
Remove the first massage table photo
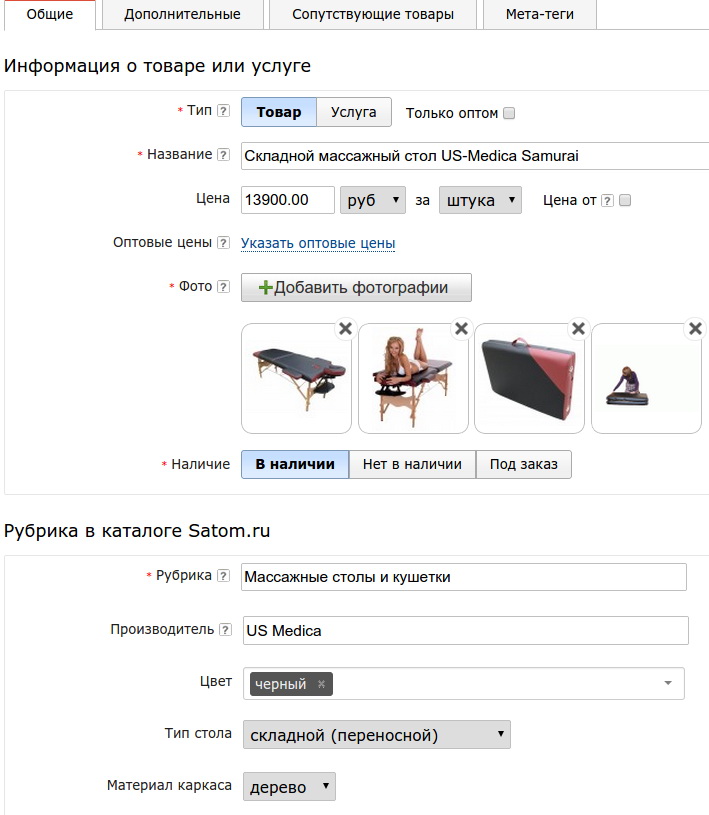click(x=345, y=328)
